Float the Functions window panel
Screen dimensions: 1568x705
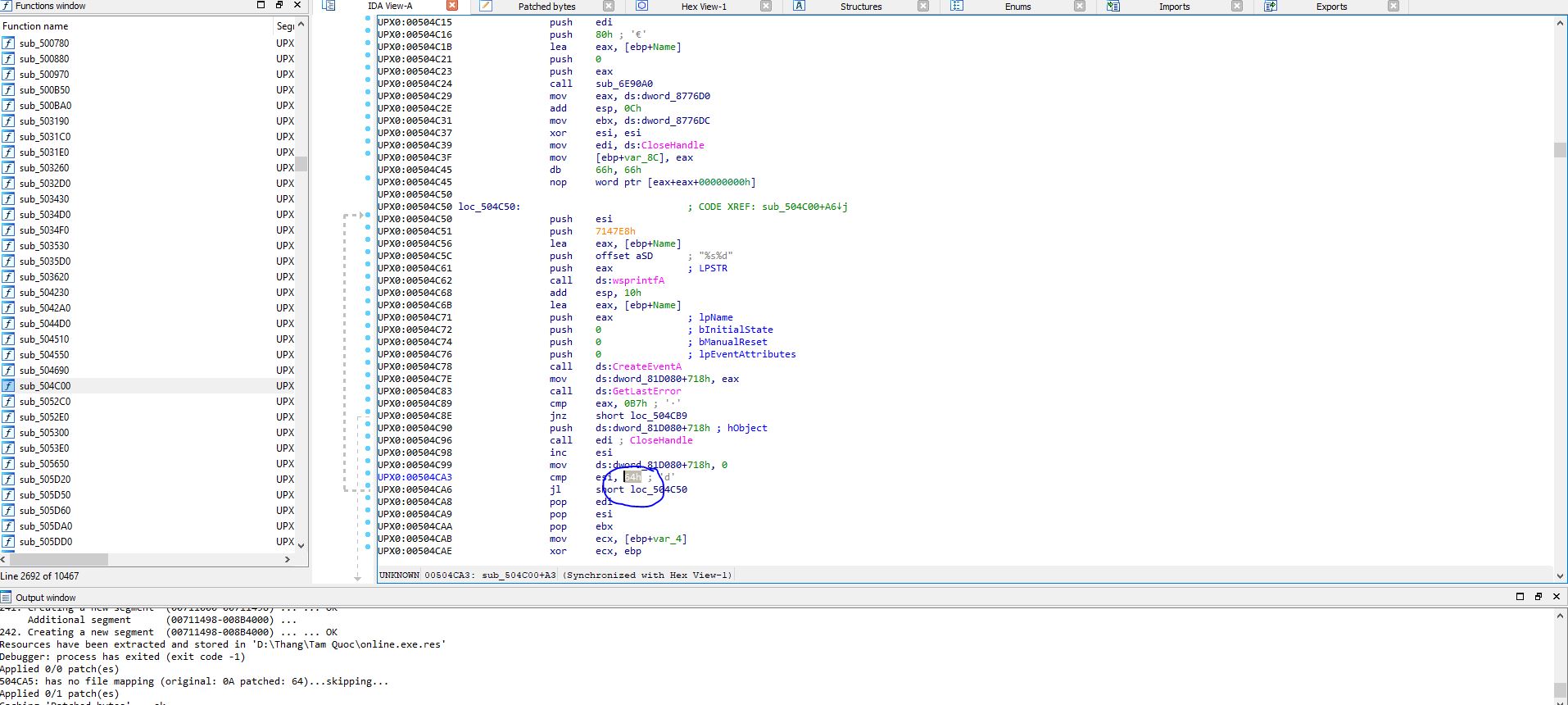[279, 5]
